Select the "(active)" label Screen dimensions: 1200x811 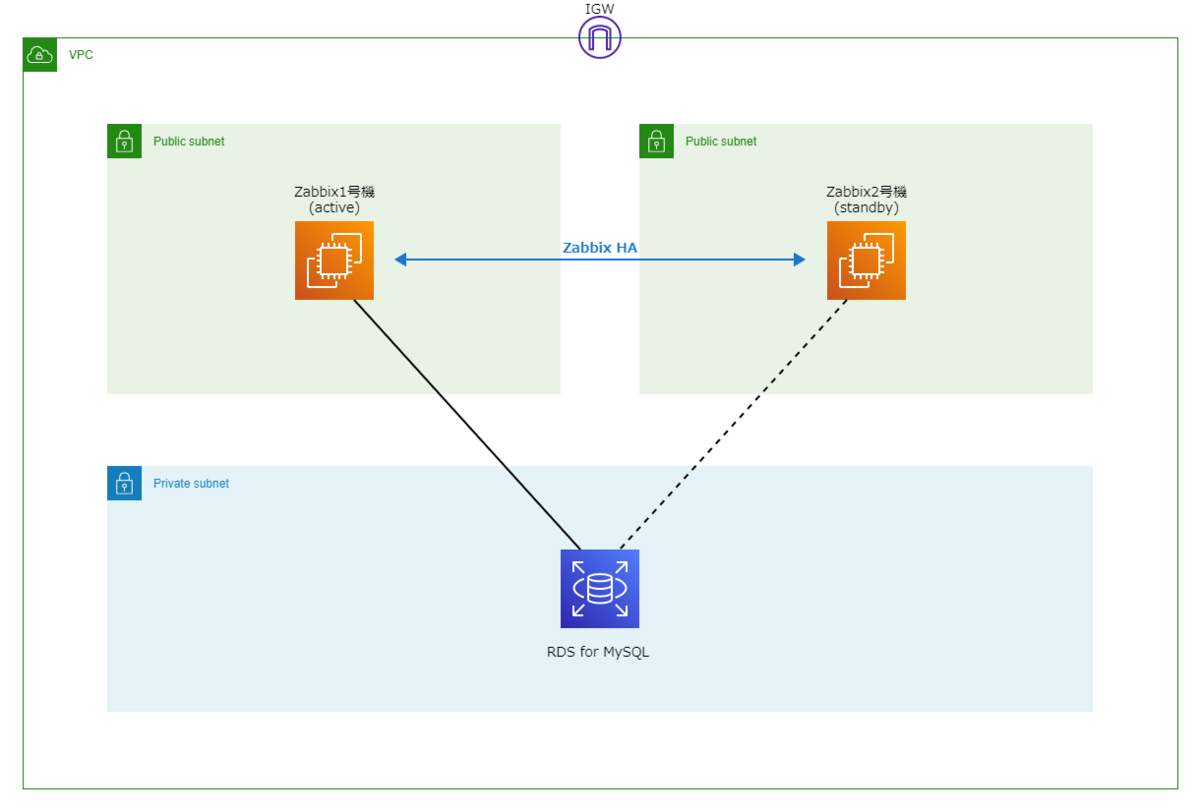[334, 208]
